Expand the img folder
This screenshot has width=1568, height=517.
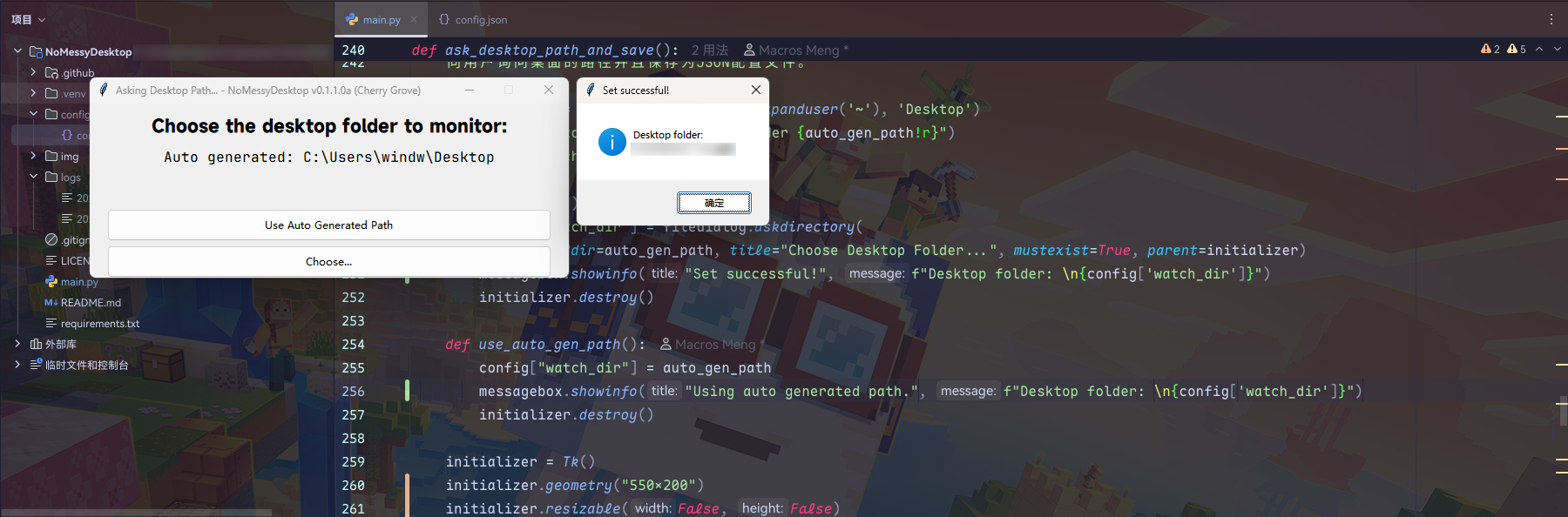(x=33, y=156)
